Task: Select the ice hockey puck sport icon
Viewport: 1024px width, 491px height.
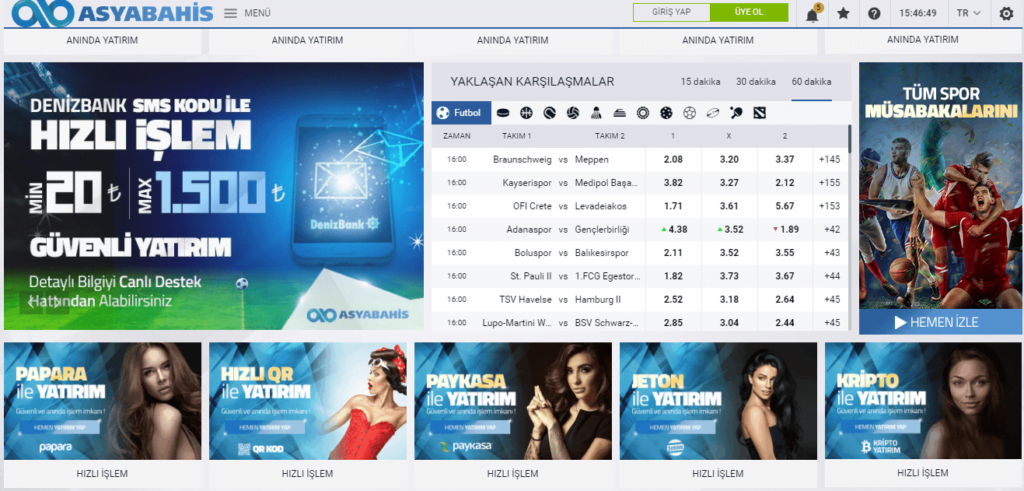Action: [502, 113]
